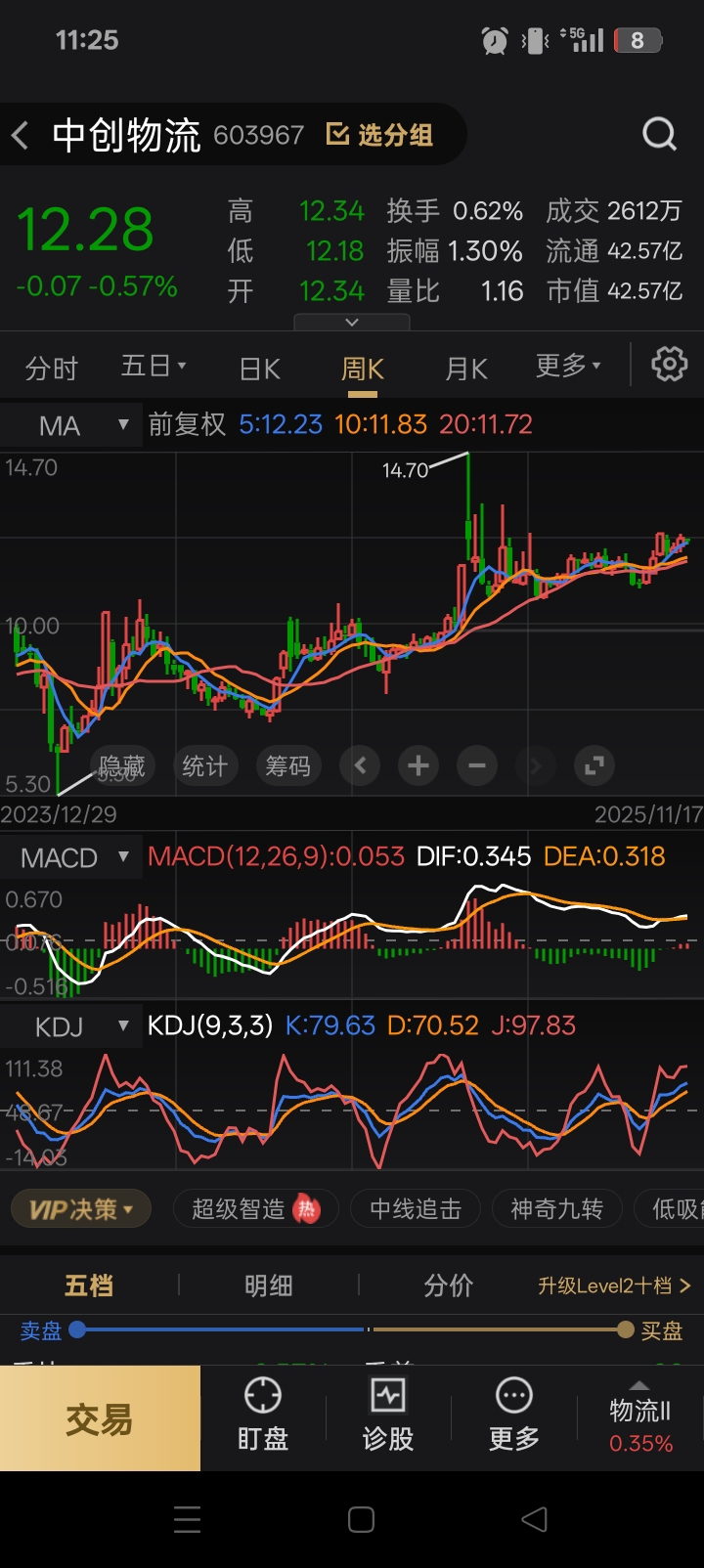Tap the K:79.63 KDJ value
Screen dimensions: 704x1568
pos(330,1025)
